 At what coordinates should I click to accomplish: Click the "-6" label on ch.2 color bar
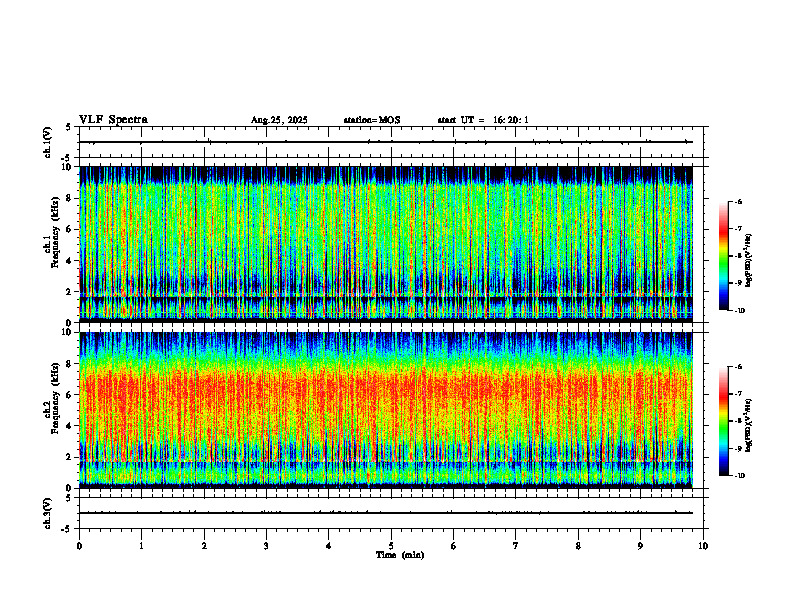[x=738, y=367]
